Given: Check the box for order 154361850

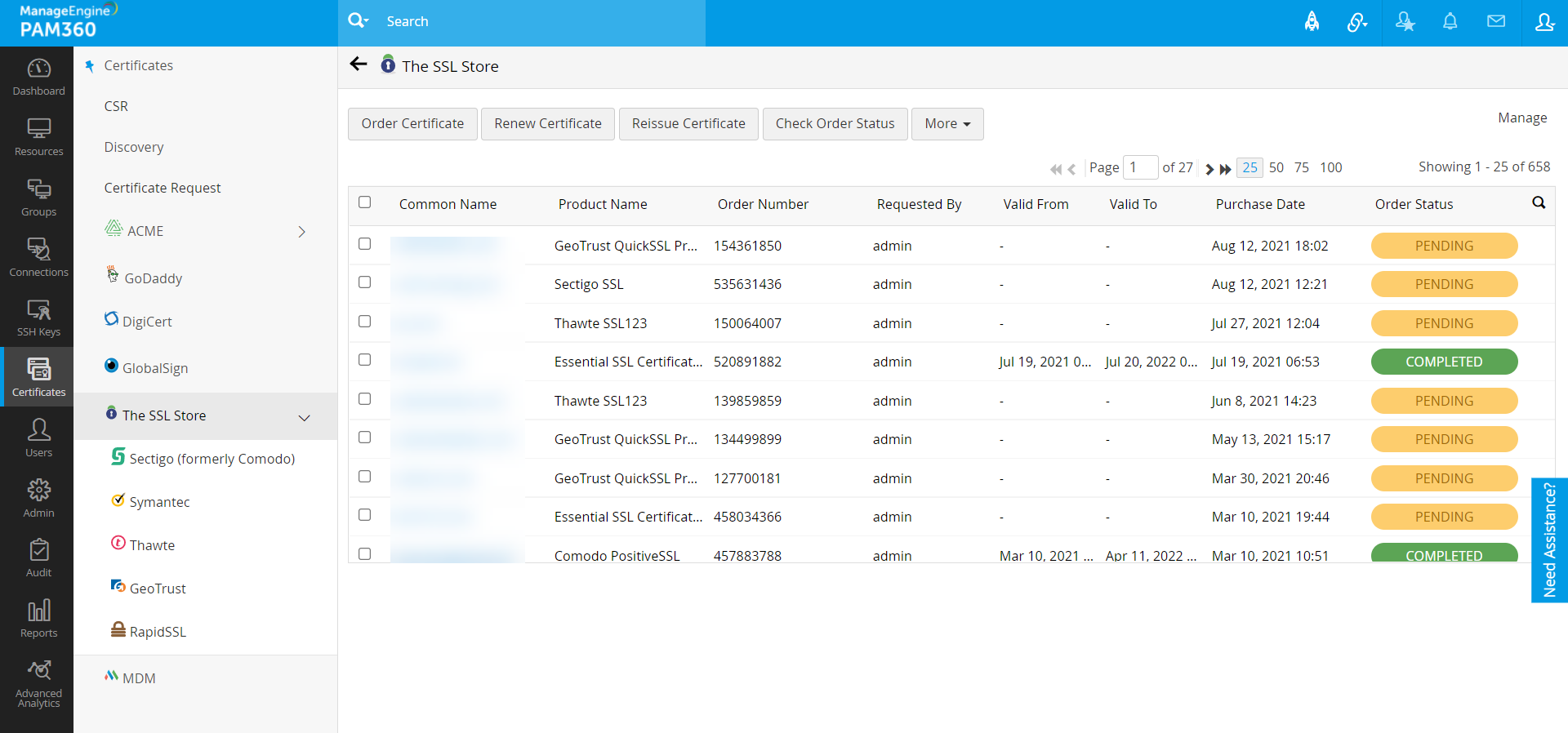Looking at the screenshot, I should pyautogui.click(x=365, y=244).
